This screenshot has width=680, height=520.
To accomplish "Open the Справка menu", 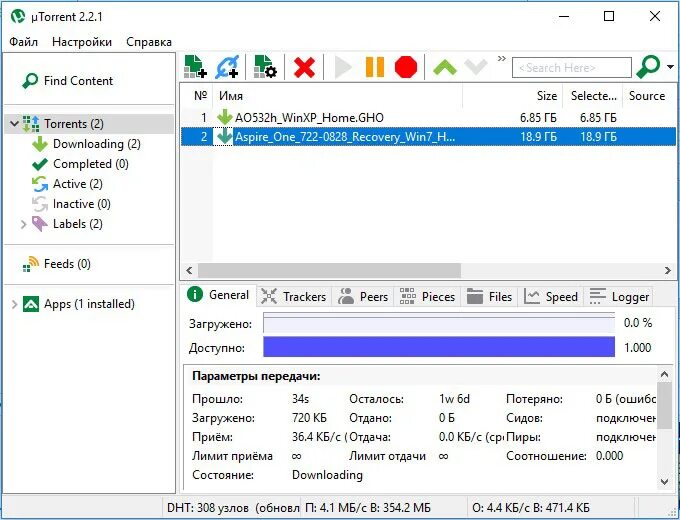I will pyautogui.click(x=149, y=42).
